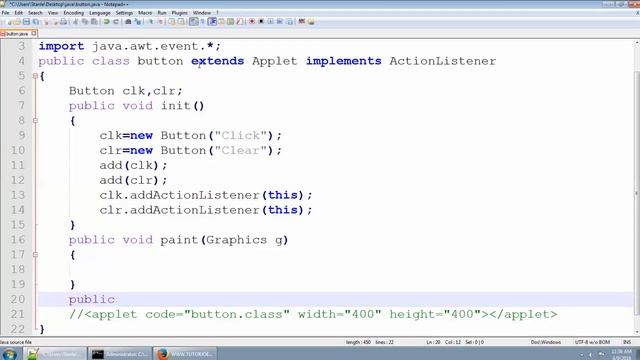Click the scrollbar up arrow
640x360 pixels.
point(637,42)
